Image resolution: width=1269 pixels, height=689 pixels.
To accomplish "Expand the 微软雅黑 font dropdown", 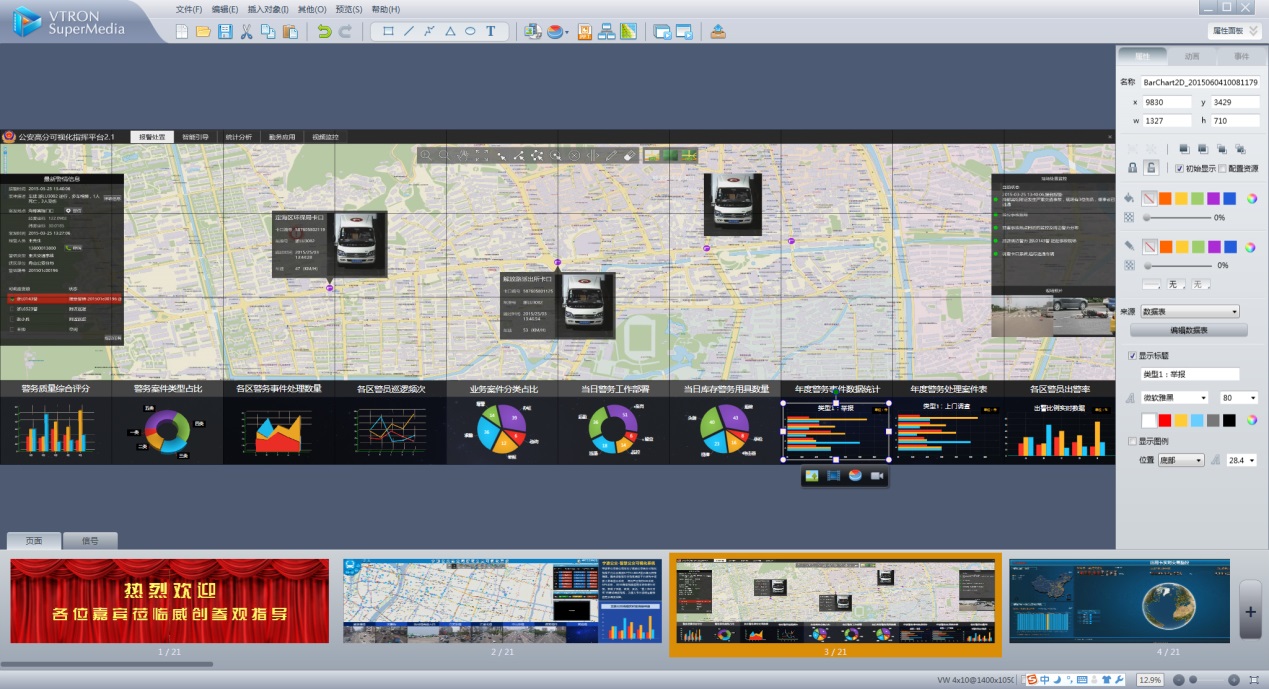I will tap(1175, 398).
